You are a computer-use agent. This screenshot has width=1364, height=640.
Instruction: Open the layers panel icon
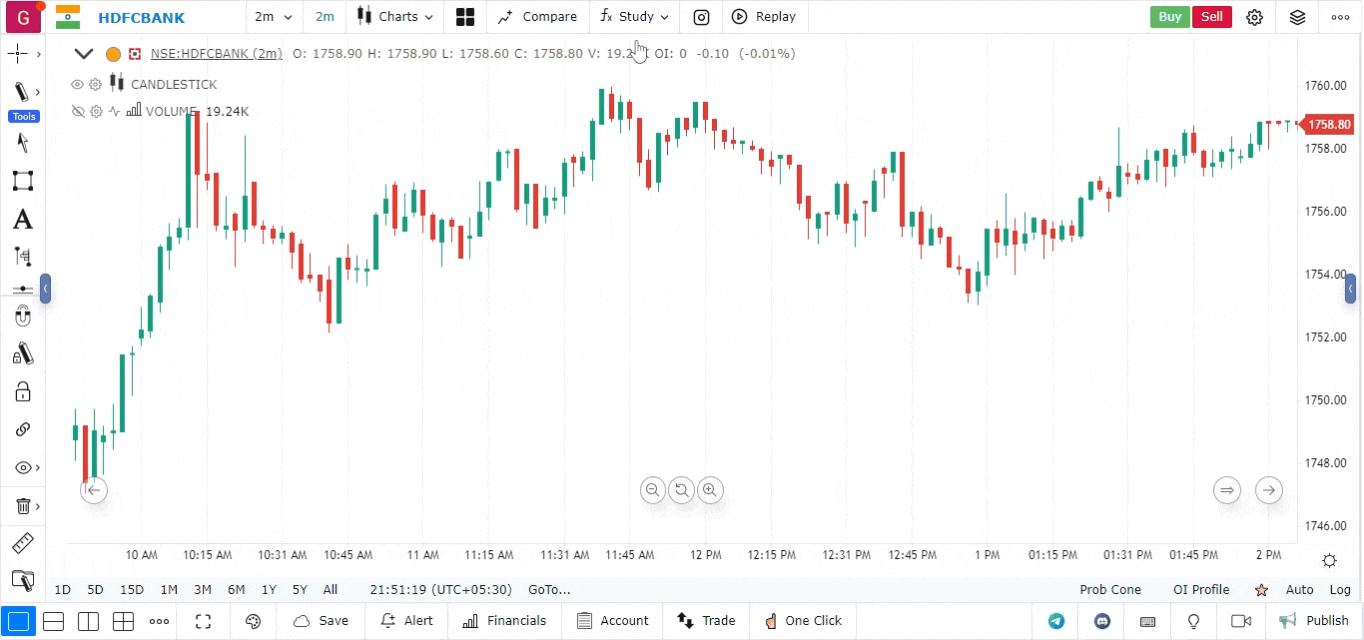point(1297,17)
